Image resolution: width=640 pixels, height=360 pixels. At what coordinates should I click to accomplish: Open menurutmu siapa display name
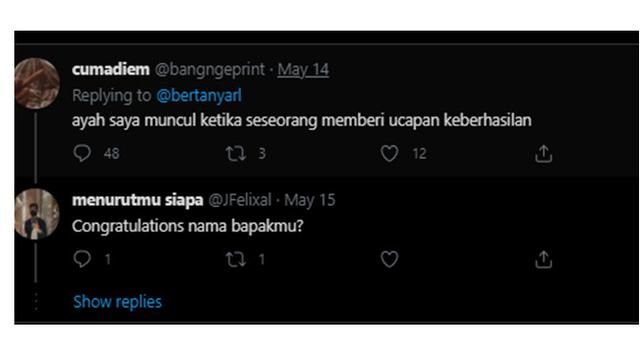(x=138, y=200)
